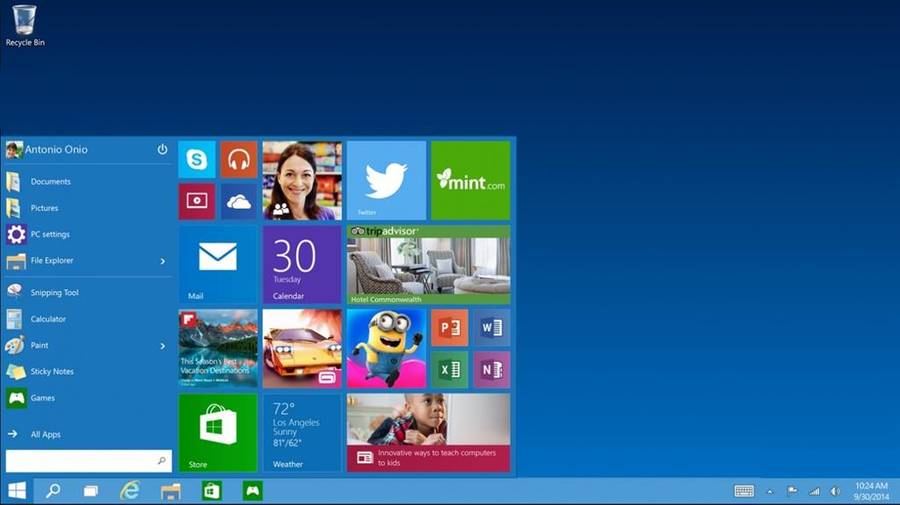Open the Skype tile
The image size is (900, 505).
197,160
